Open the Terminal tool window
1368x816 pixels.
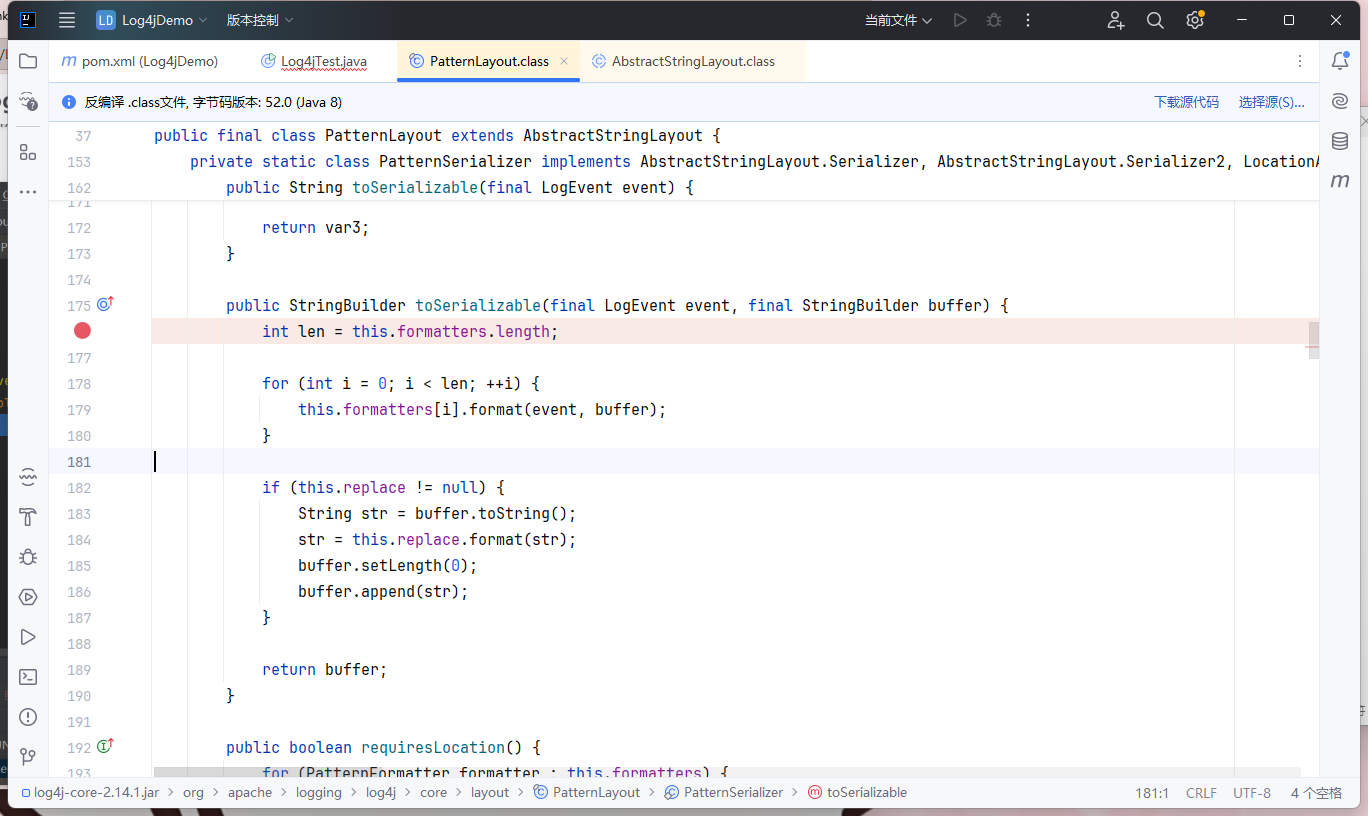(28, 677)
